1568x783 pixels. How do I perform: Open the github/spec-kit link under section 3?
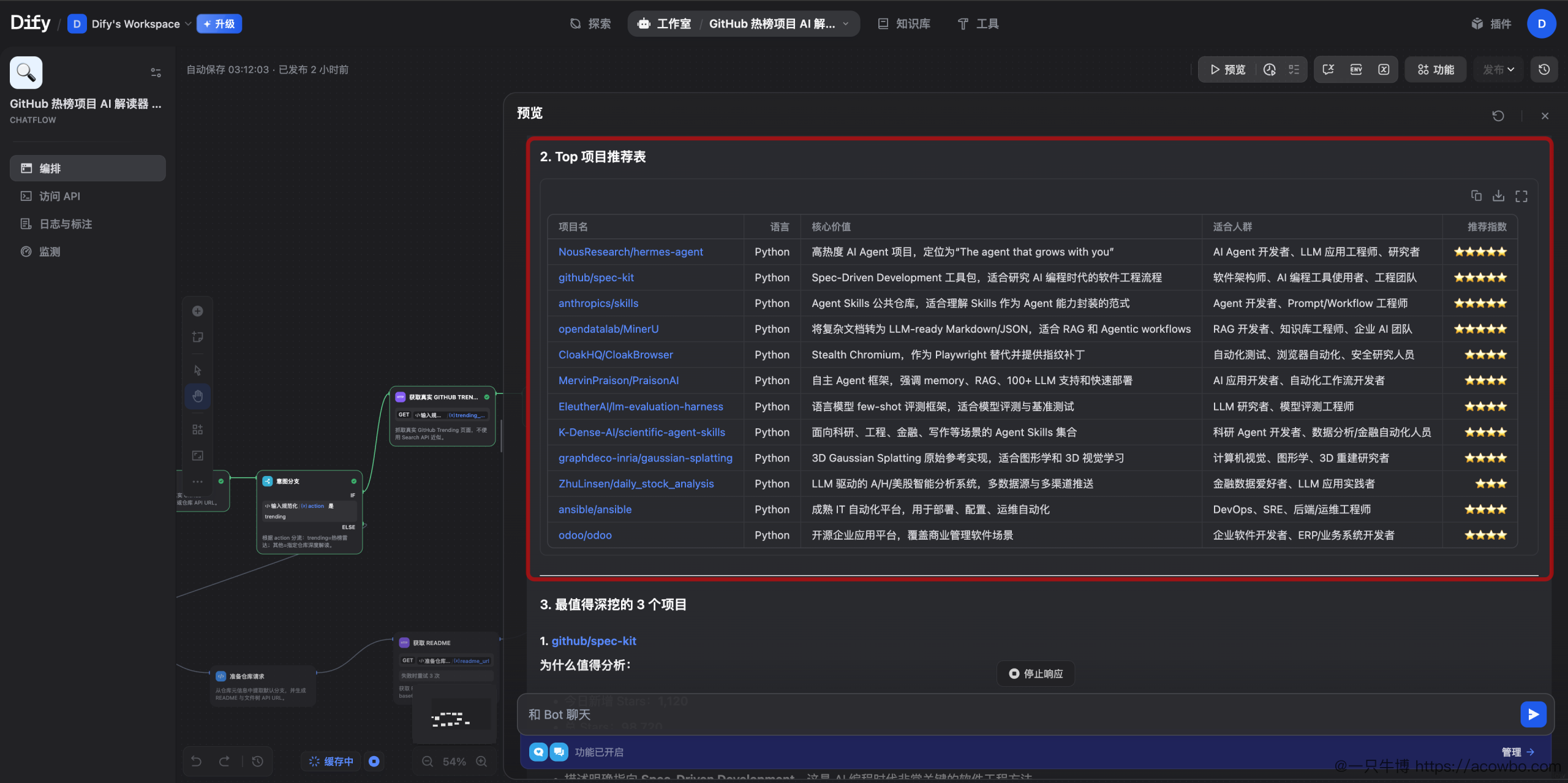tap(594, 641)
